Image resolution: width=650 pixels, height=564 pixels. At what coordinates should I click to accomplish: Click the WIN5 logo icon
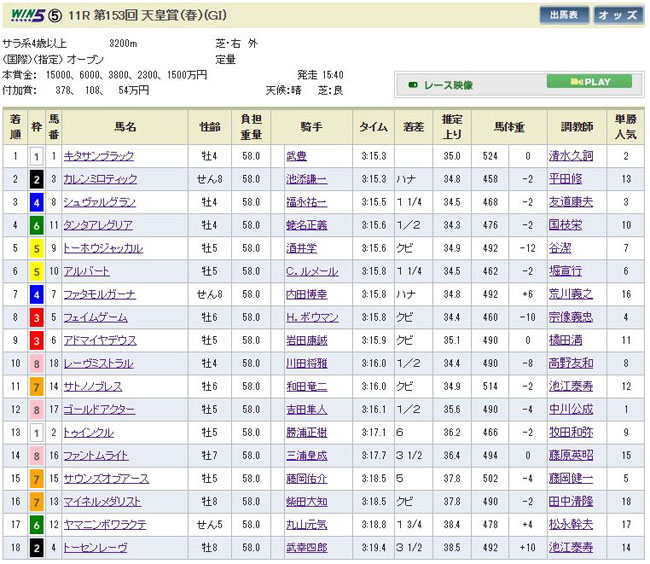click(28, 15)
